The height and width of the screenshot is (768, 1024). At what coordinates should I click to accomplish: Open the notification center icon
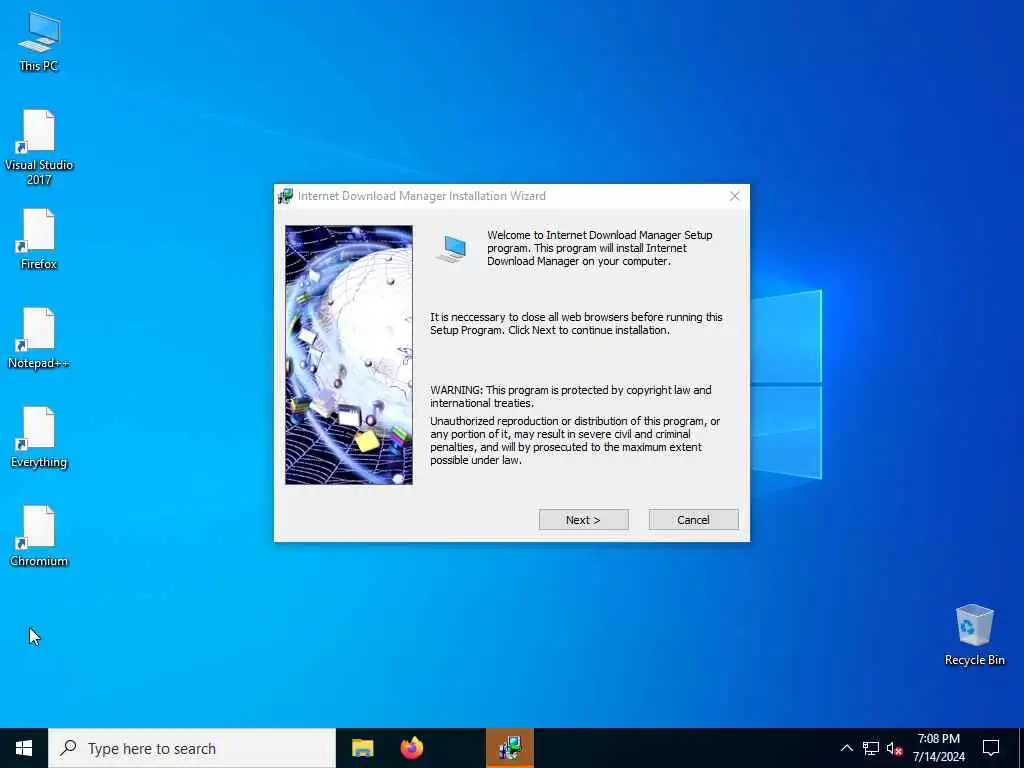pyautogui.click(x=991, y=748)
